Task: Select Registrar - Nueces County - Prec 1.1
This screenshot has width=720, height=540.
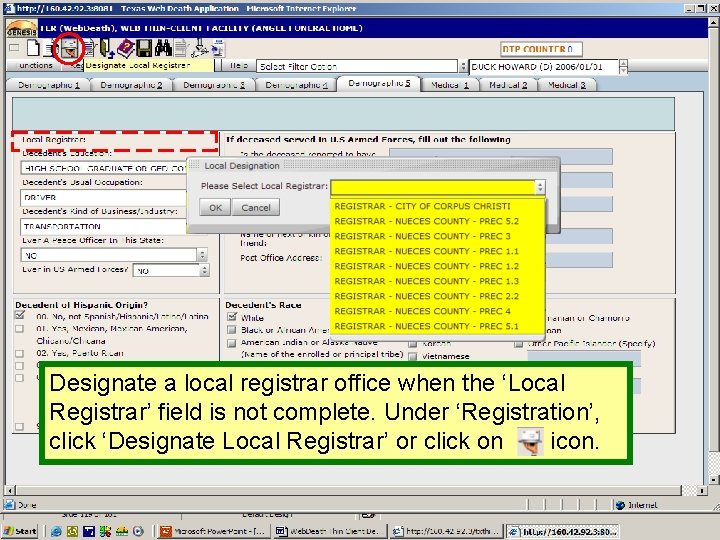Action: click(x=438, y=251)
